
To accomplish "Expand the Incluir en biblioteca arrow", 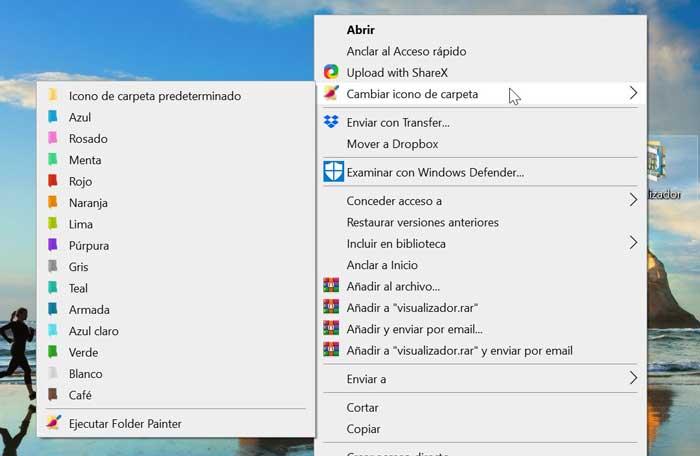I will click(x=633, y=243).
